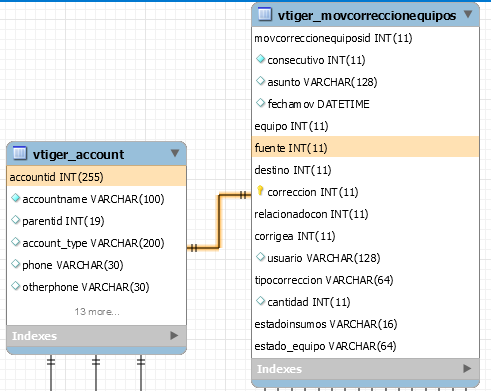Image resolution: width=491 pixels, height=391 pixels.
Task: Click the parentid column diamond icon
Action: click(15, 220)
